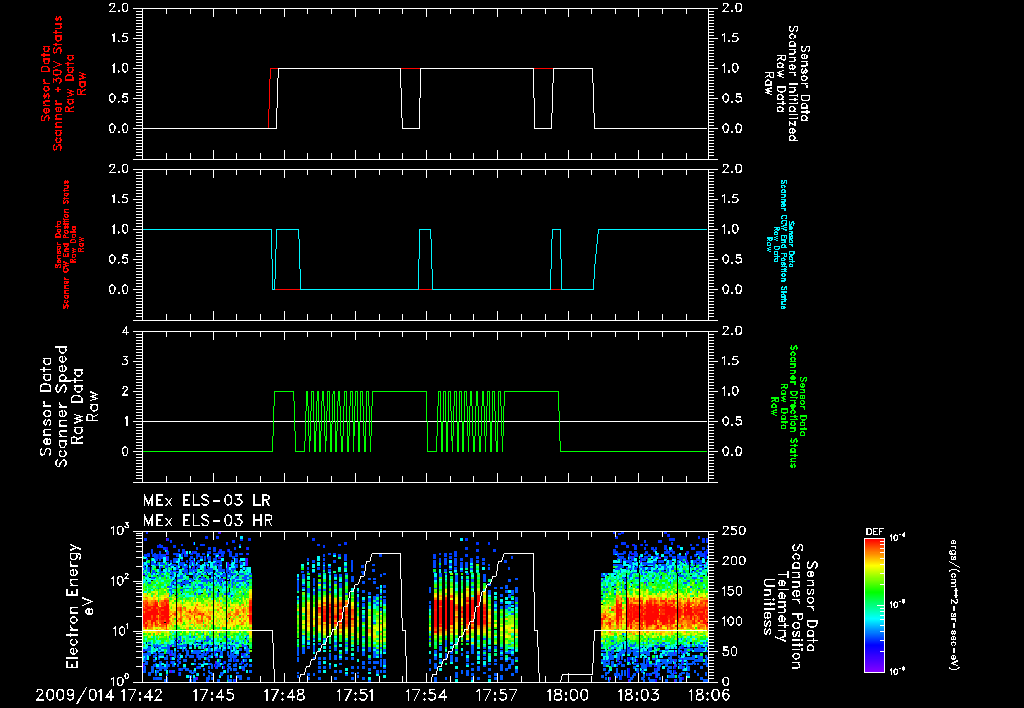This screenshot has width=1024, height=708.
Task: Click the DEF color scale bar
Action: pos(874,604)
